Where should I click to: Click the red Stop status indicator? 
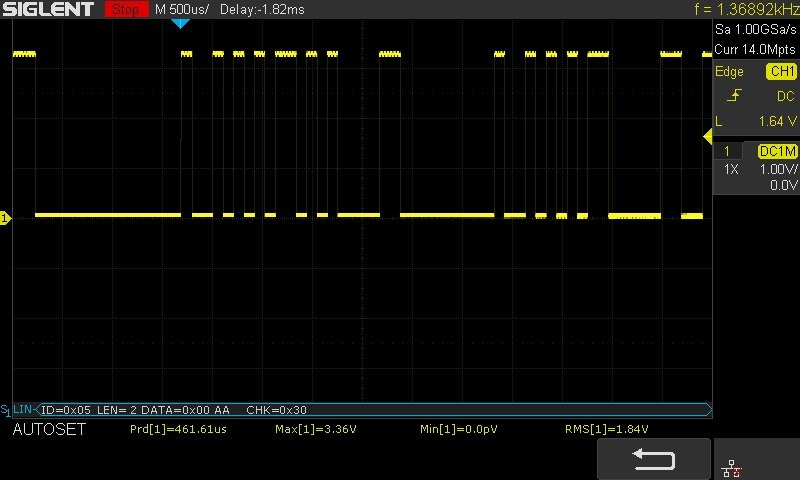click(124, 9)
